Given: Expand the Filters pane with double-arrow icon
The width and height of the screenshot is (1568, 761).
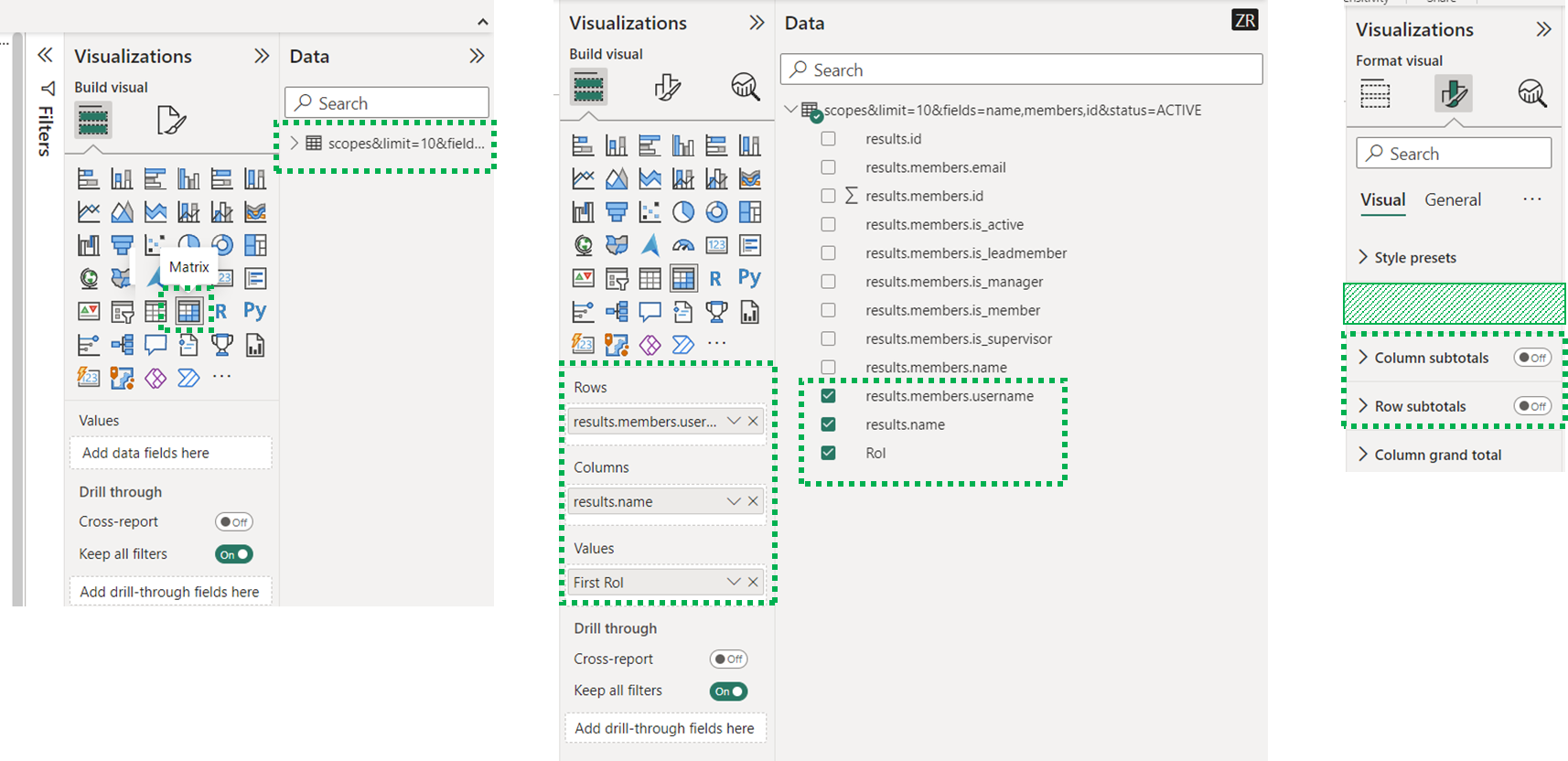Looking at the screenshot, I should click(45, 56).
